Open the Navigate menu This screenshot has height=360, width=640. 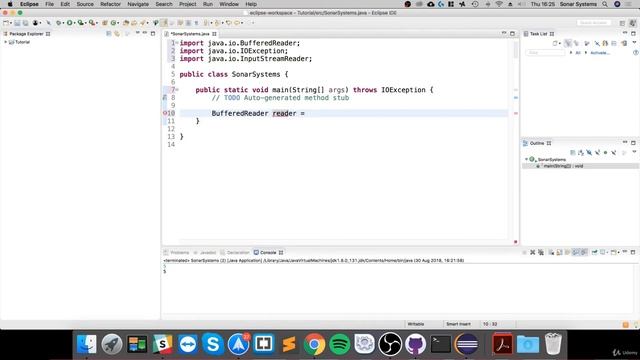coord(138,4)
